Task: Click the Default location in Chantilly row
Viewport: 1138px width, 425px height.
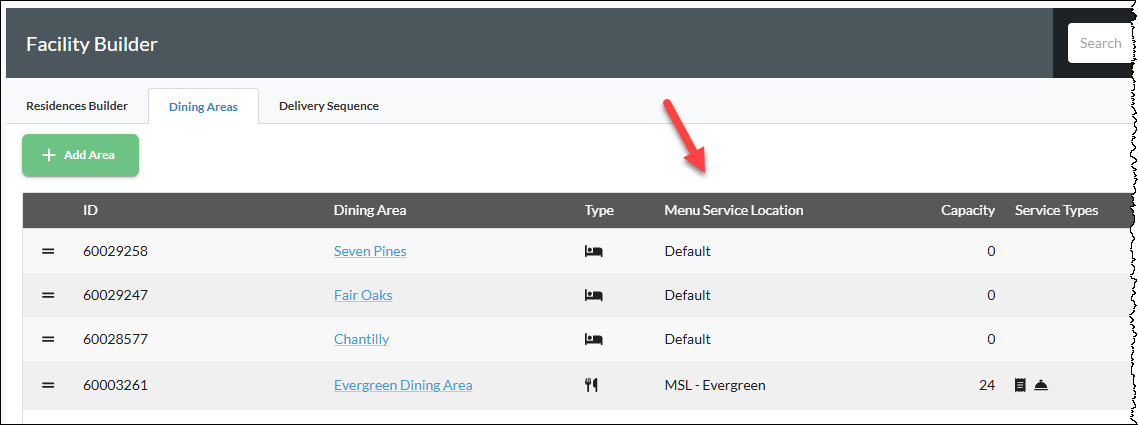Action: [687, 339]
